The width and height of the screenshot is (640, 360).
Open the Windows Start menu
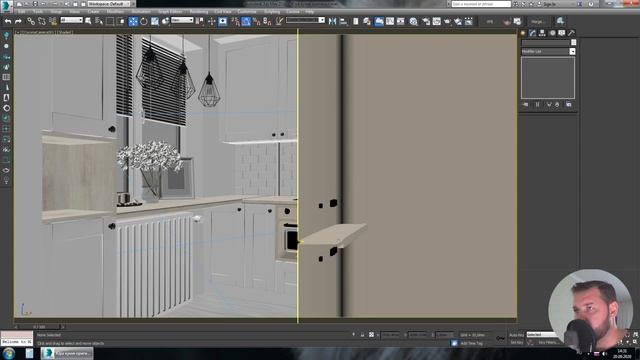coord(9,353)
